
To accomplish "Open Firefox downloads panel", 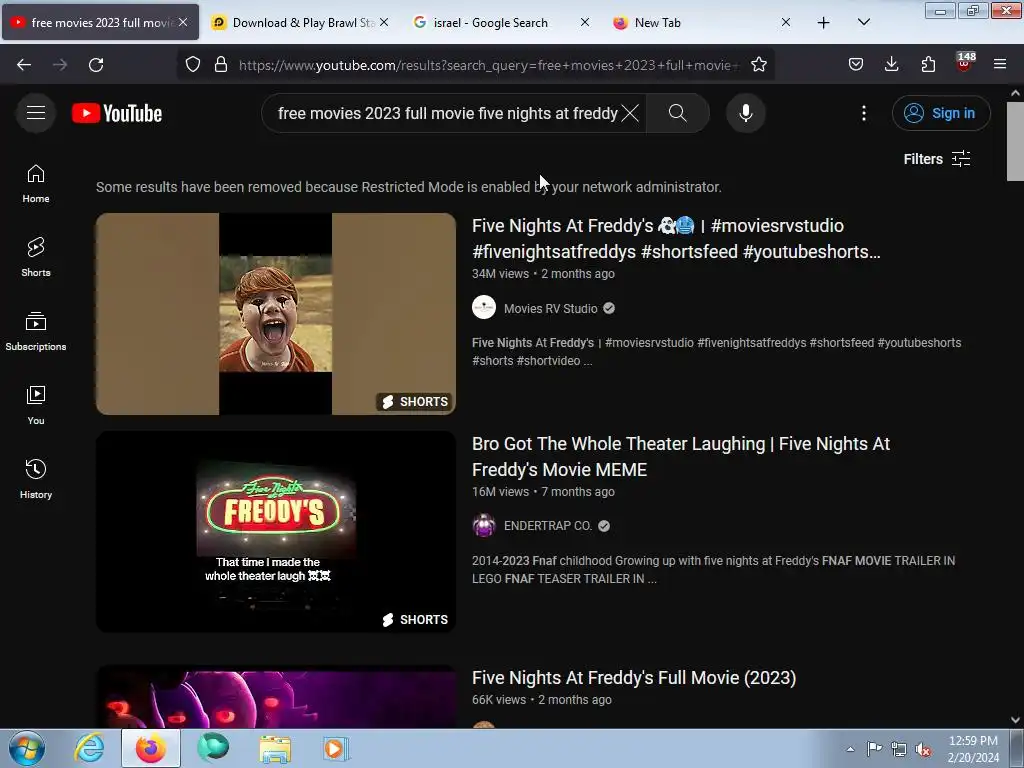I will pos(891,65).
